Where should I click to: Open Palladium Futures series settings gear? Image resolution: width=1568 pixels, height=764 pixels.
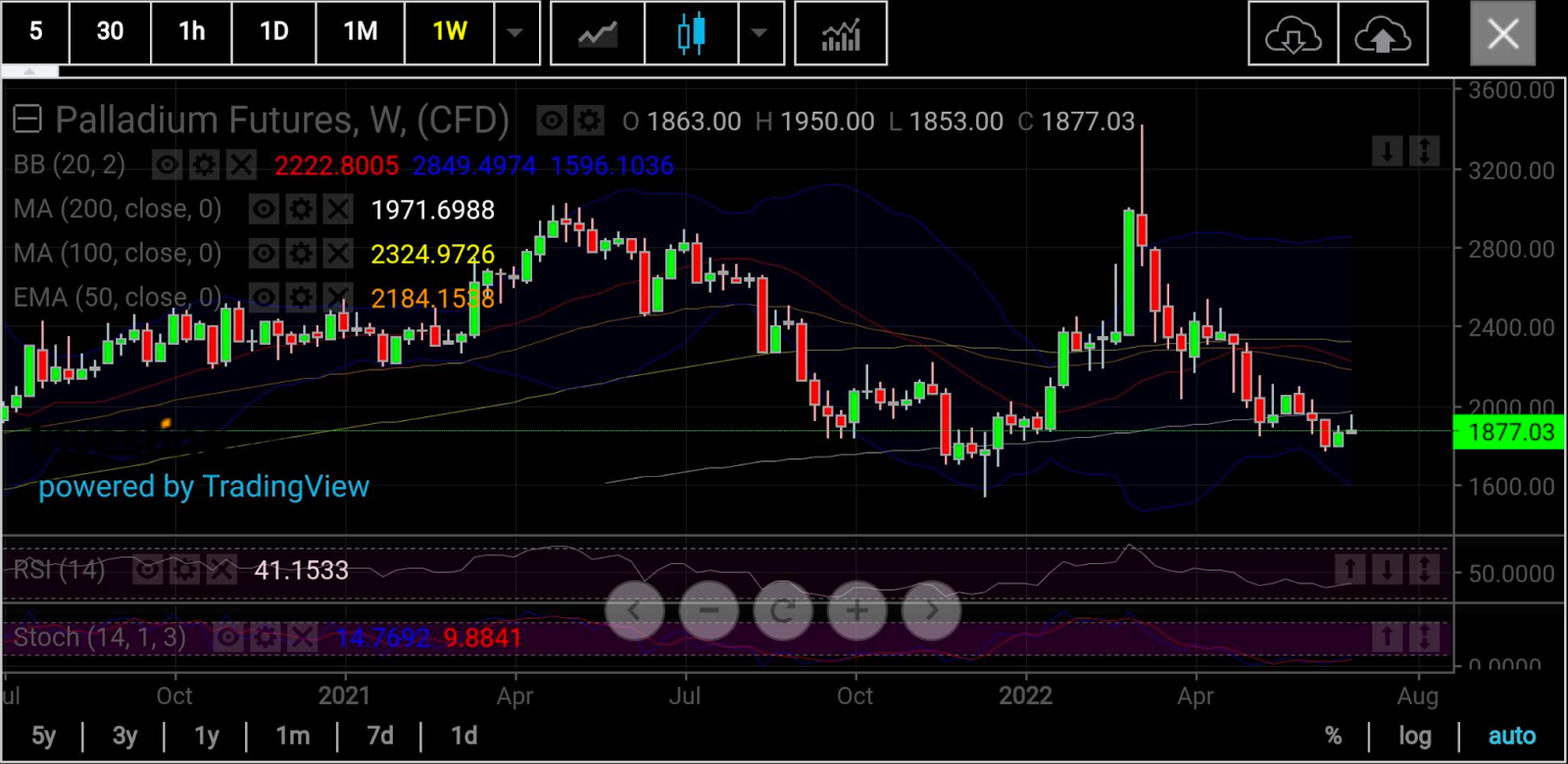point(589,121)
